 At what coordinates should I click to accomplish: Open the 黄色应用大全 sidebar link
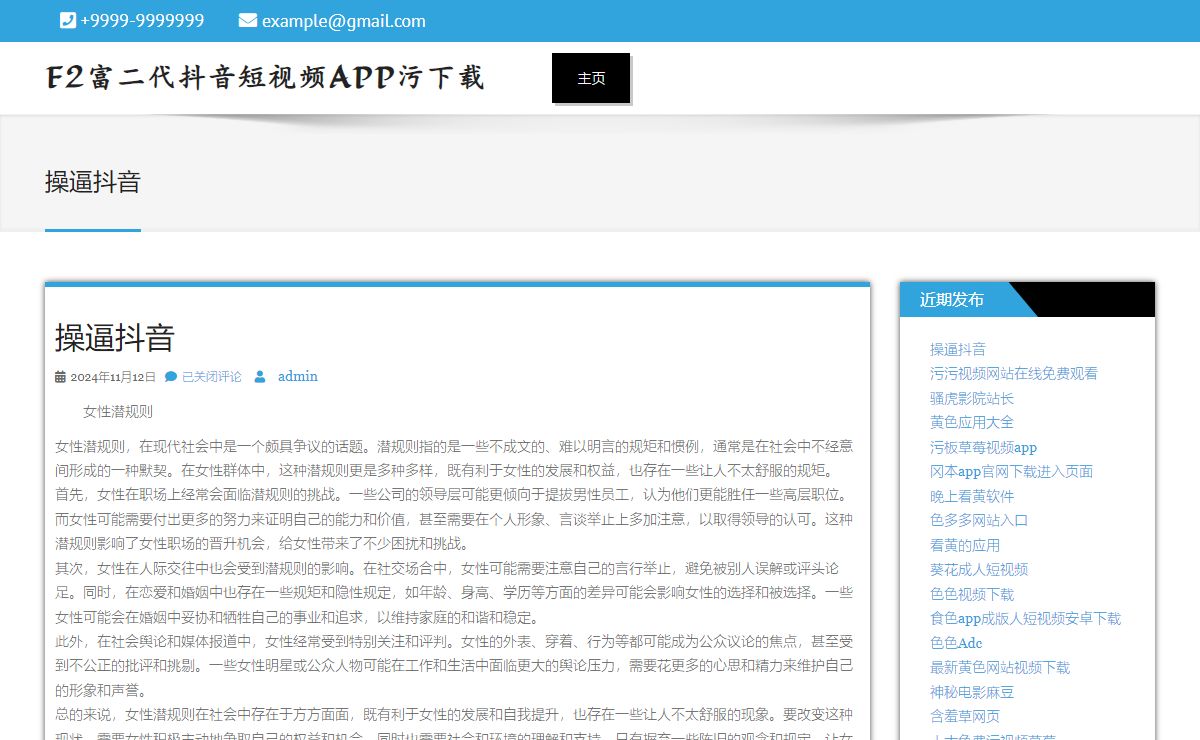tap(972, 422)
